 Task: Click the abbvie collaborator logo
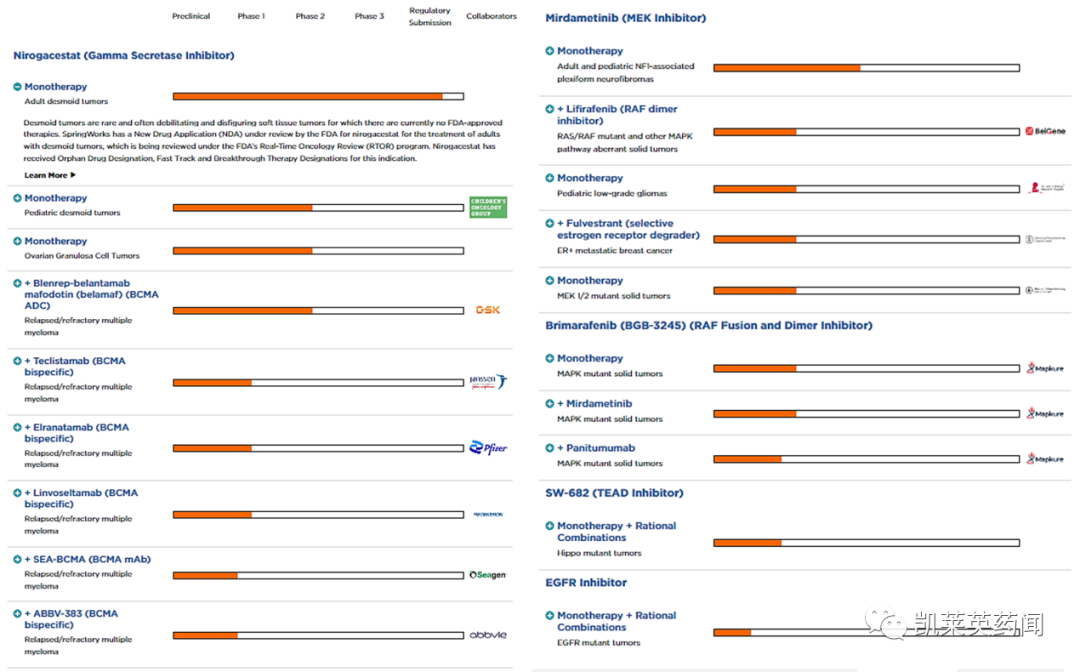[x=488, y=635]
